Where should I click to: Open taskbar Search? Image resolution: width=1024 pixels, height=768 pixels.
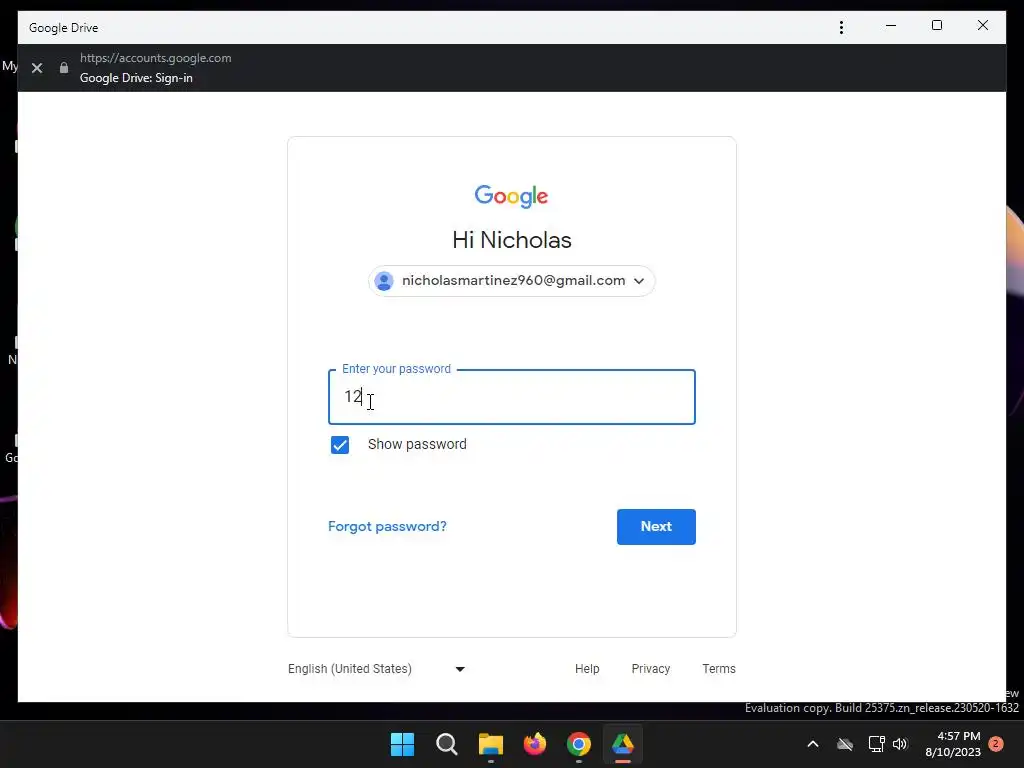click(447, 744)
